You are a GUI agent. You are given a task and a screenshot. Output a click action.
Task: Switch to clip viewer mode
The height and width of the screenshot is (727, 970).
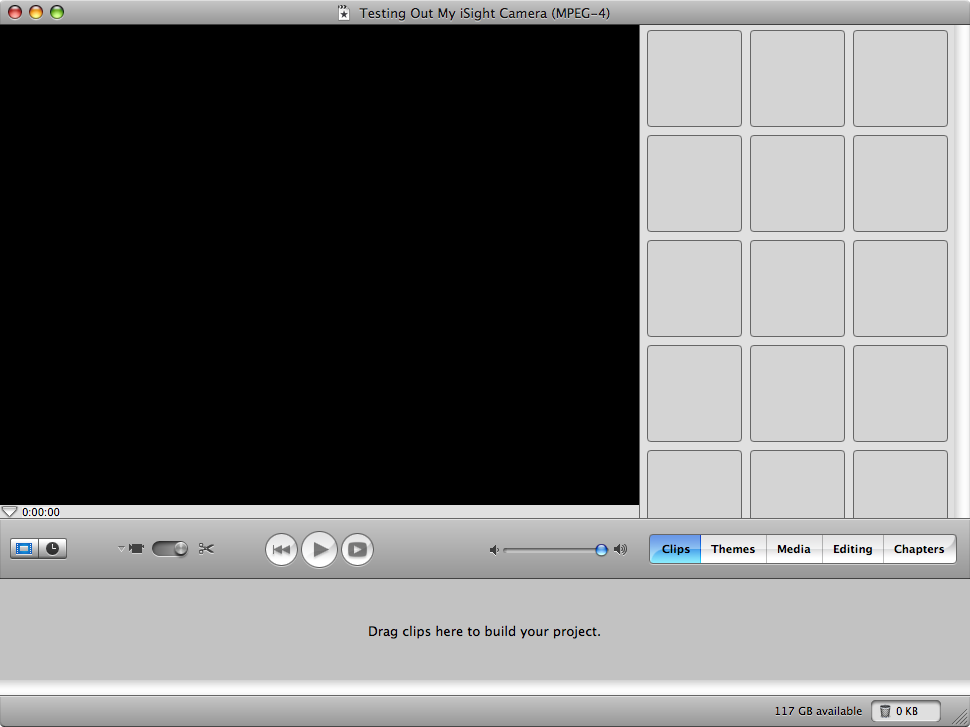pos(24,549)
